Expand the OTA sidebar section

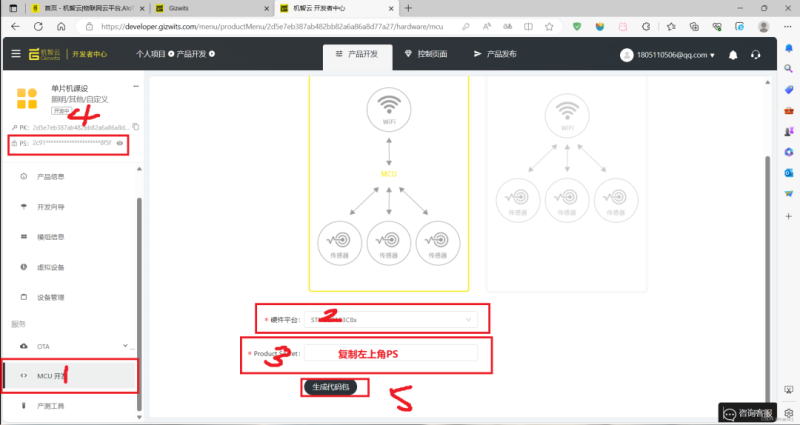point(70,346)
